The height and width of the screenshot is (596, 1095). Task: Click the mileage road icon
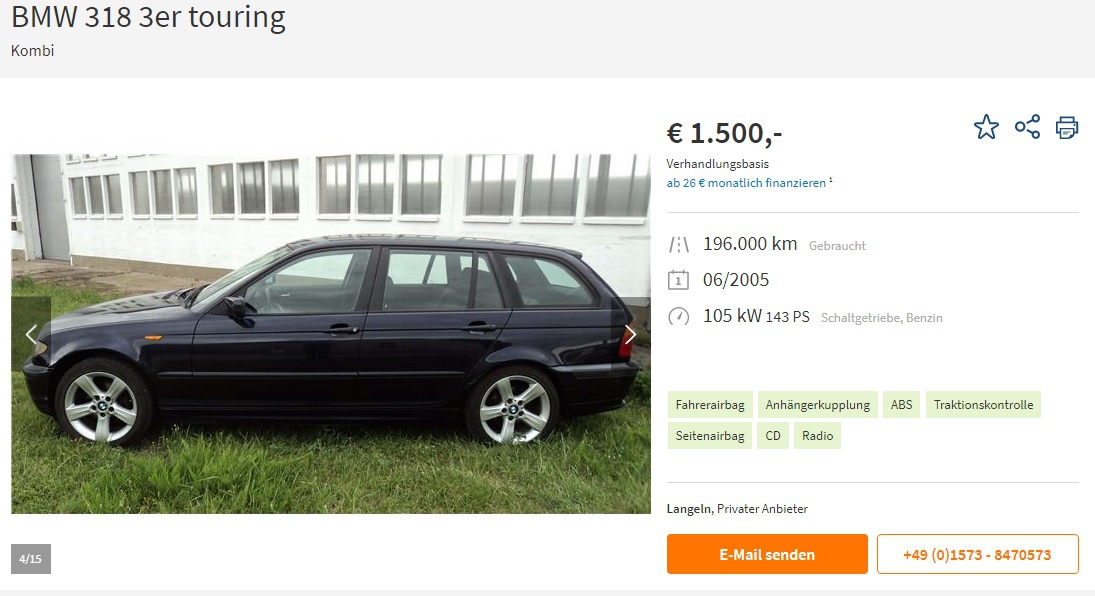click(679, 245)
